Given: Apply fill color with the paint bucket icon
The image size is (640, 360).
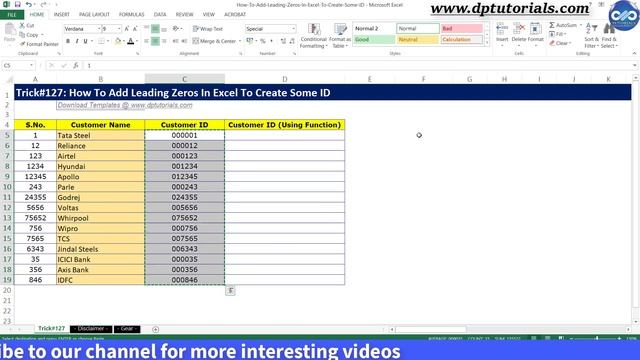Looking at the screenshot, I should tap(118, 41).
